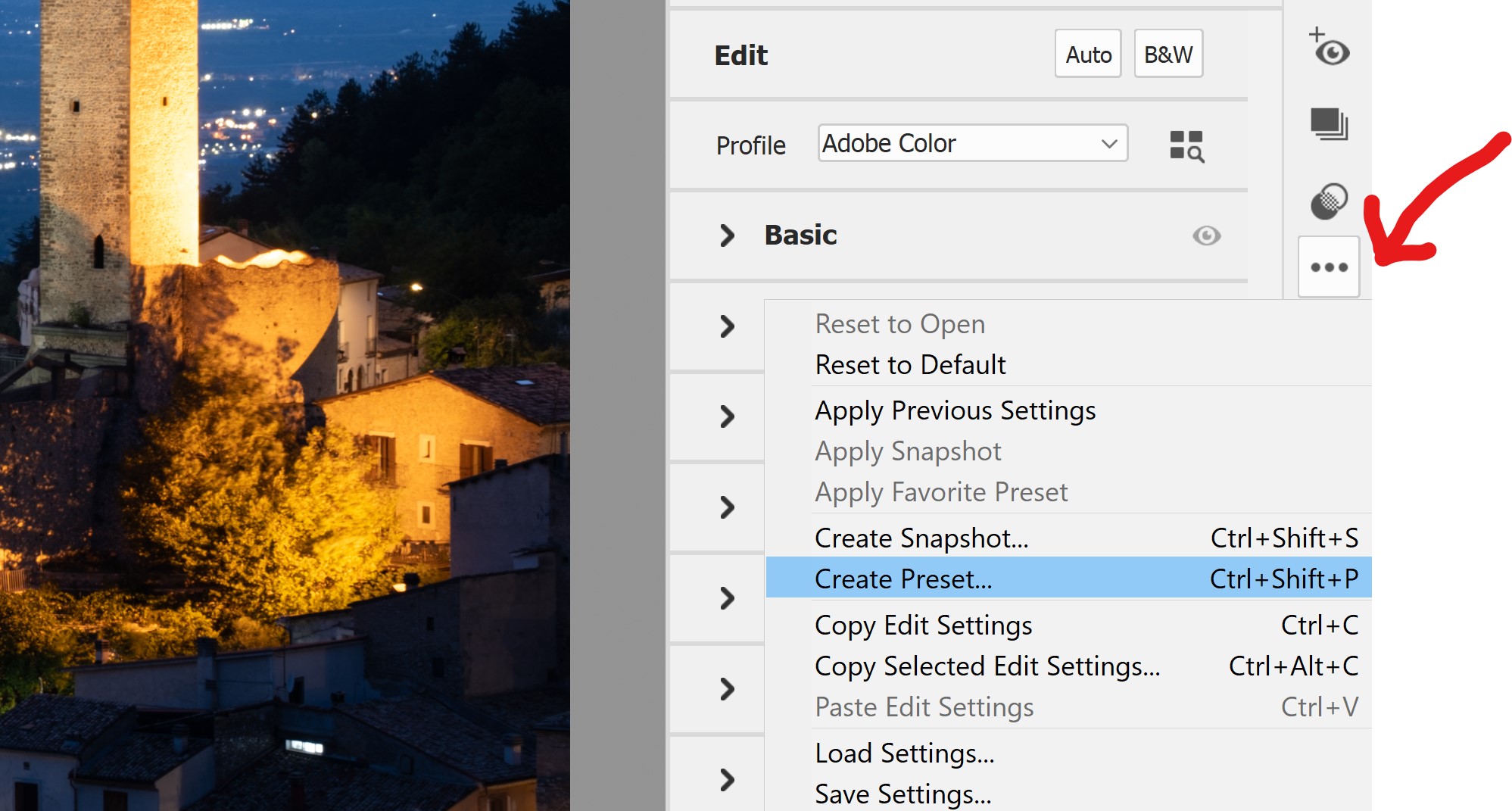Open the Presets overlapping circles icon
The image size is (1512, 811).
click(x=1329, y=201)
